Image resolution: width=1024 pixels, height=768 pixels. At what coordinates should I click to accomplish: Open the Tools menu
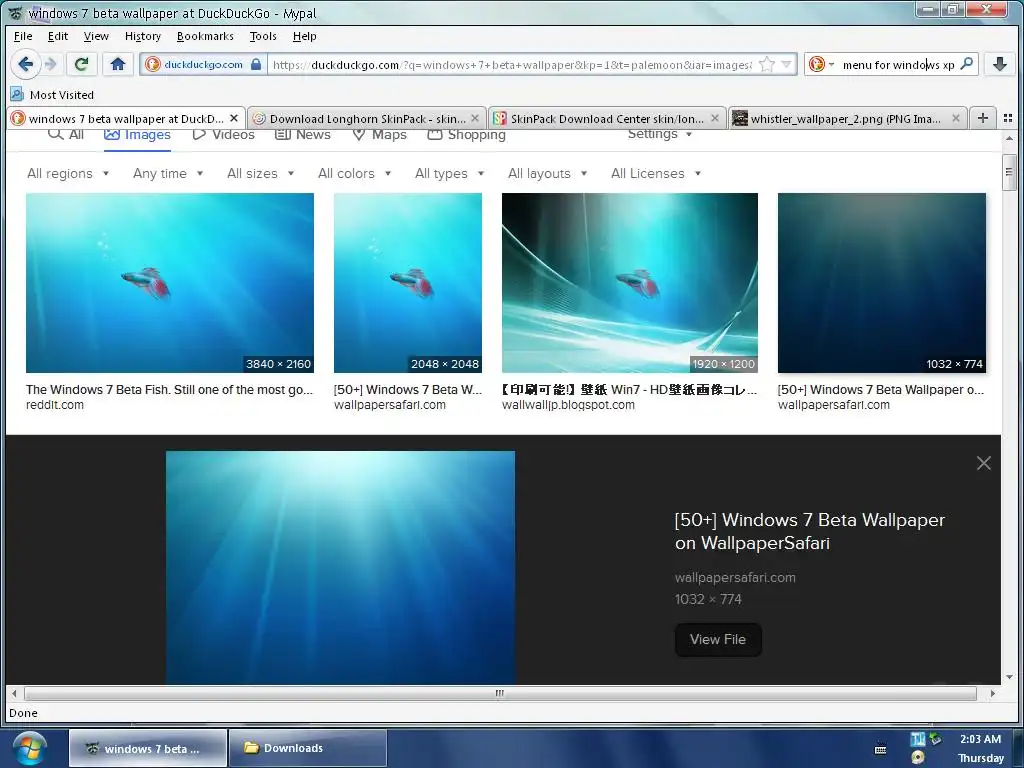pos(263,36)
